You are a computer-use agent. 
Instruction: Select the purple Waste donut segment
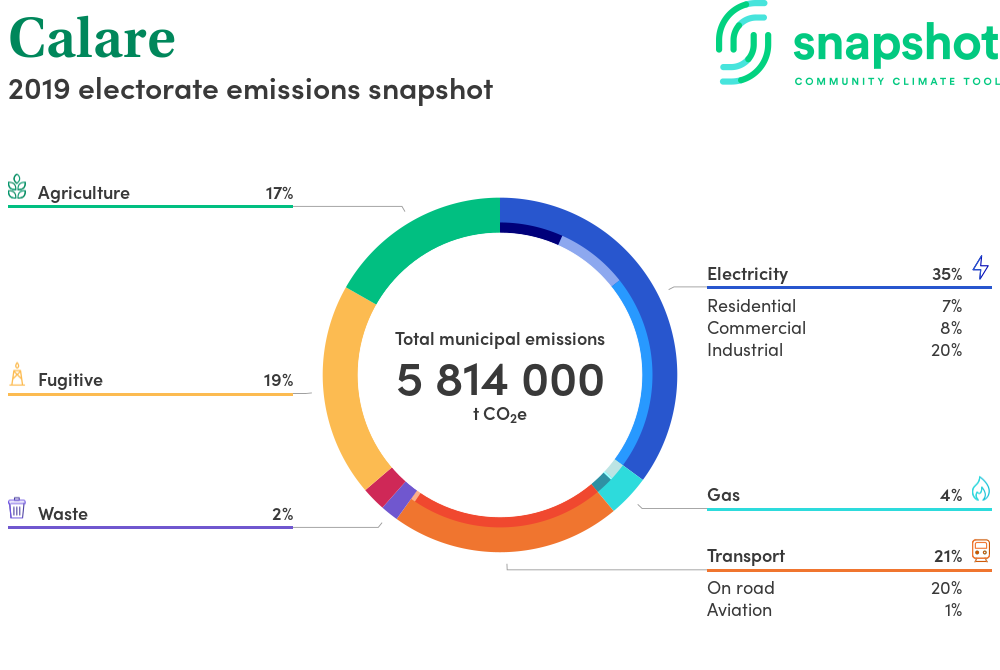pyautogui.click(x=399, y=501)
